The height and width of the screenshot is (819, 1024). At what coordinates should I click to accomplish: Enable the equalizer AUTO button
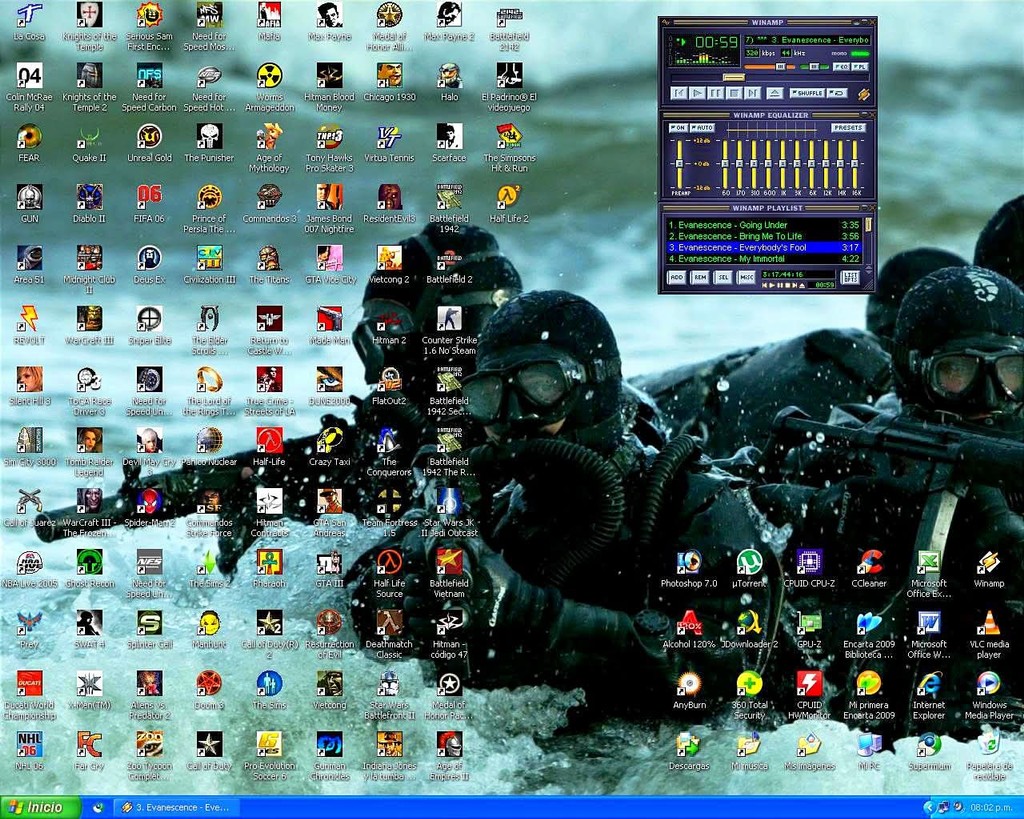point(700,128)
